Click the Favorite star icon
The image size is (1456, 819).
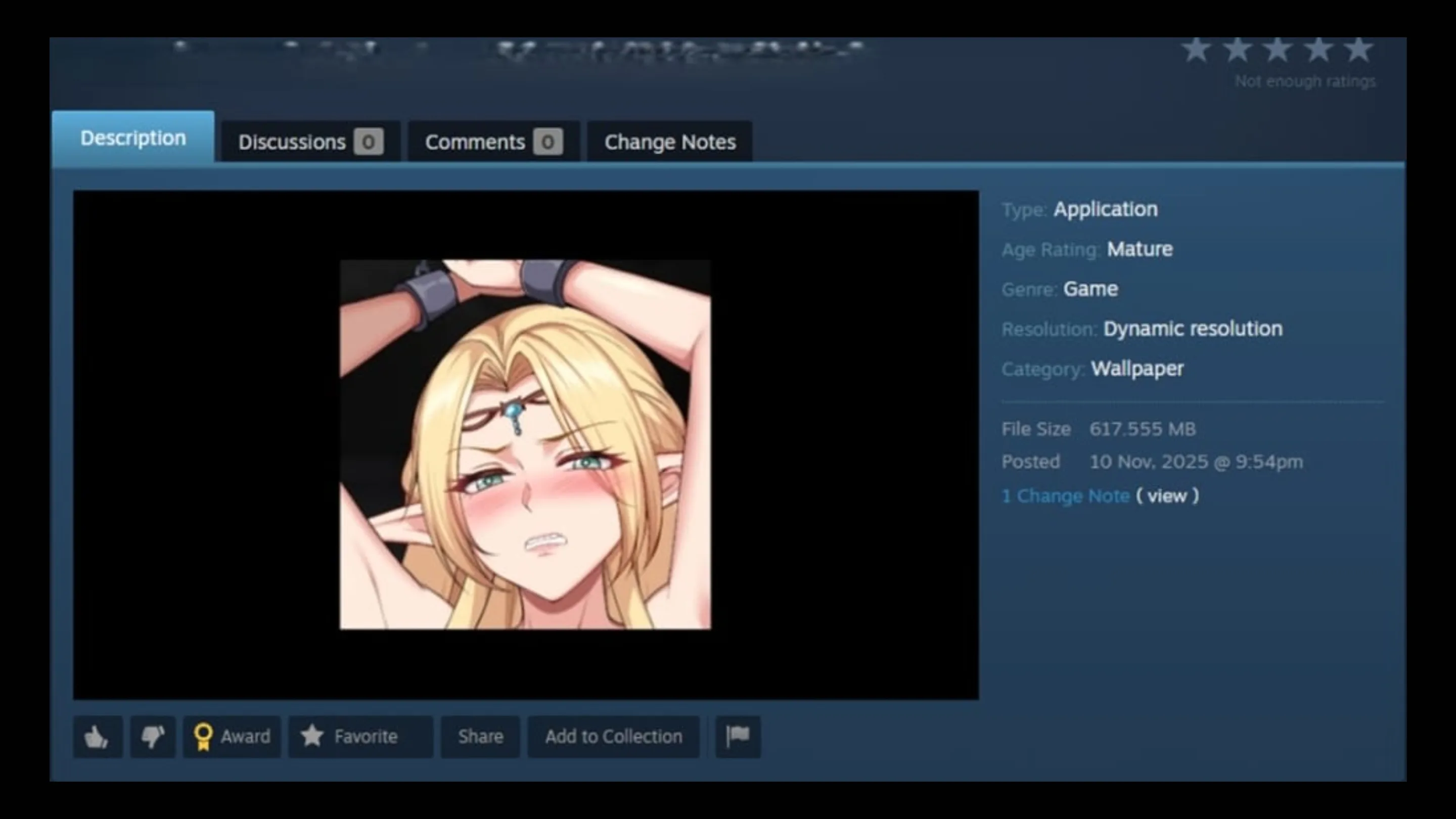312,736
